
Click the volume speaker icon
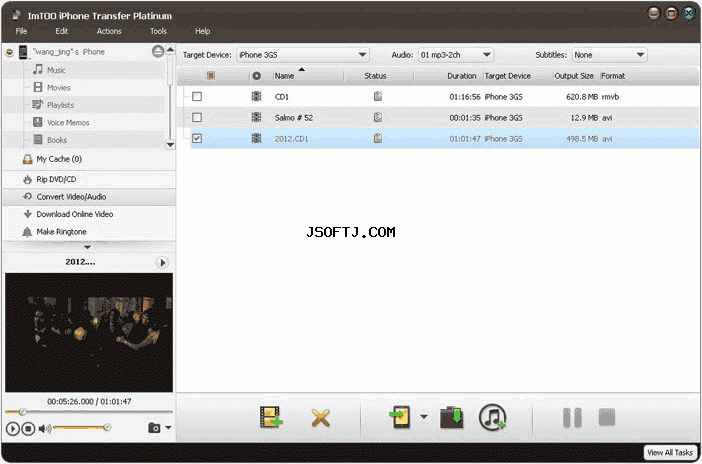click(44, 429)
